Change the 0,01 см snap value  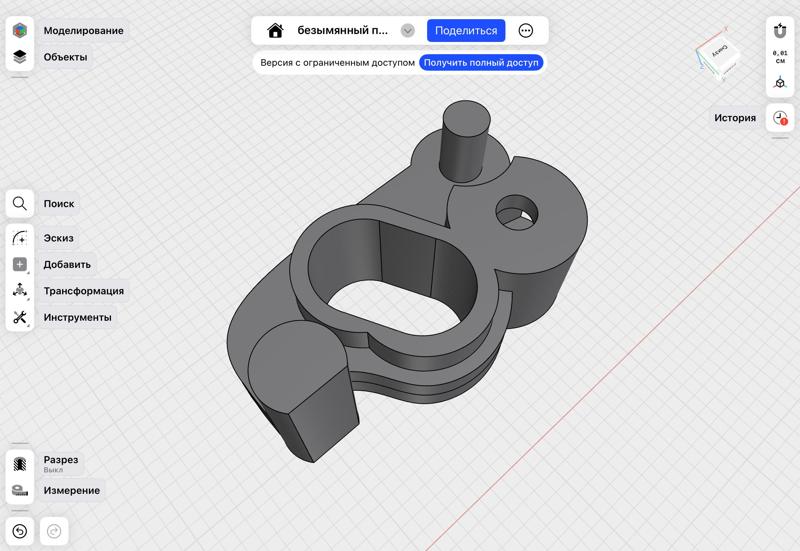780,57
